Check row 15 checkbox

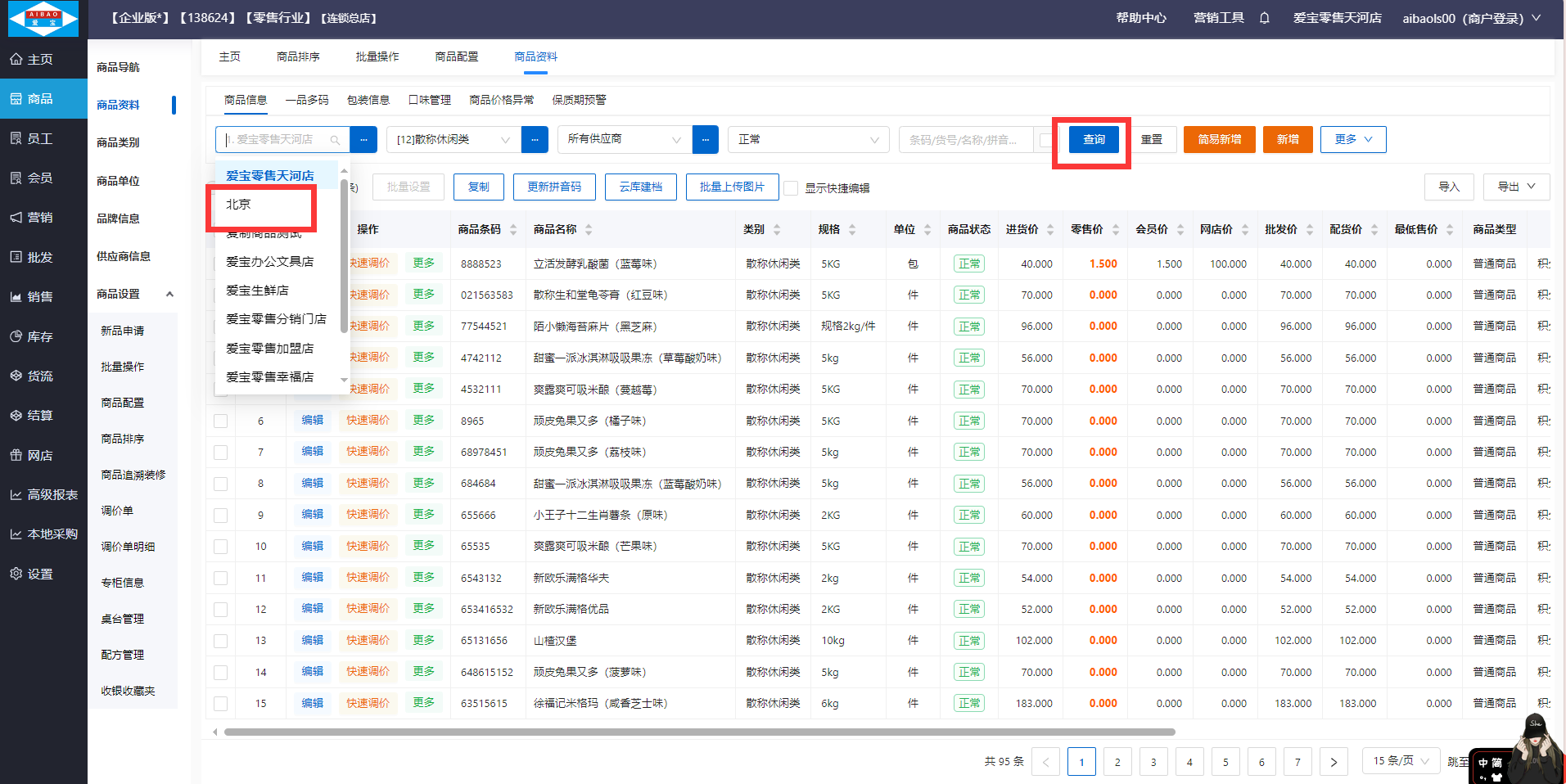pos(220,703)
